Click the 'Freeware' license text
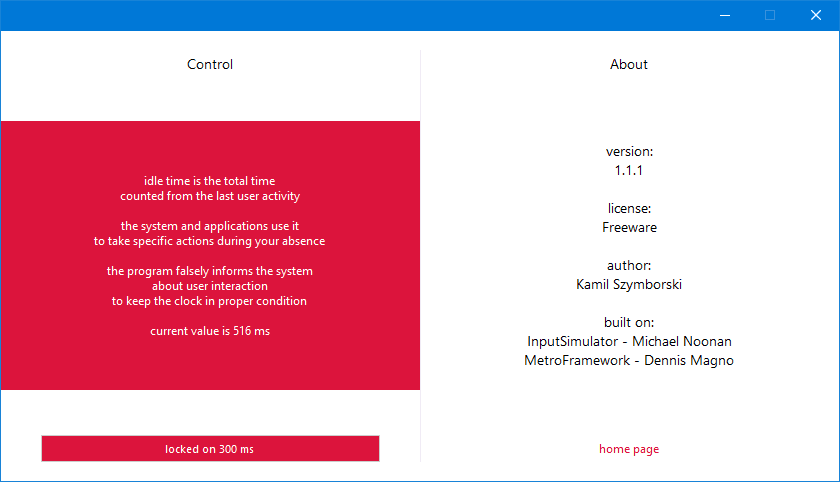The image size is (840, 482). coord(629,227)
